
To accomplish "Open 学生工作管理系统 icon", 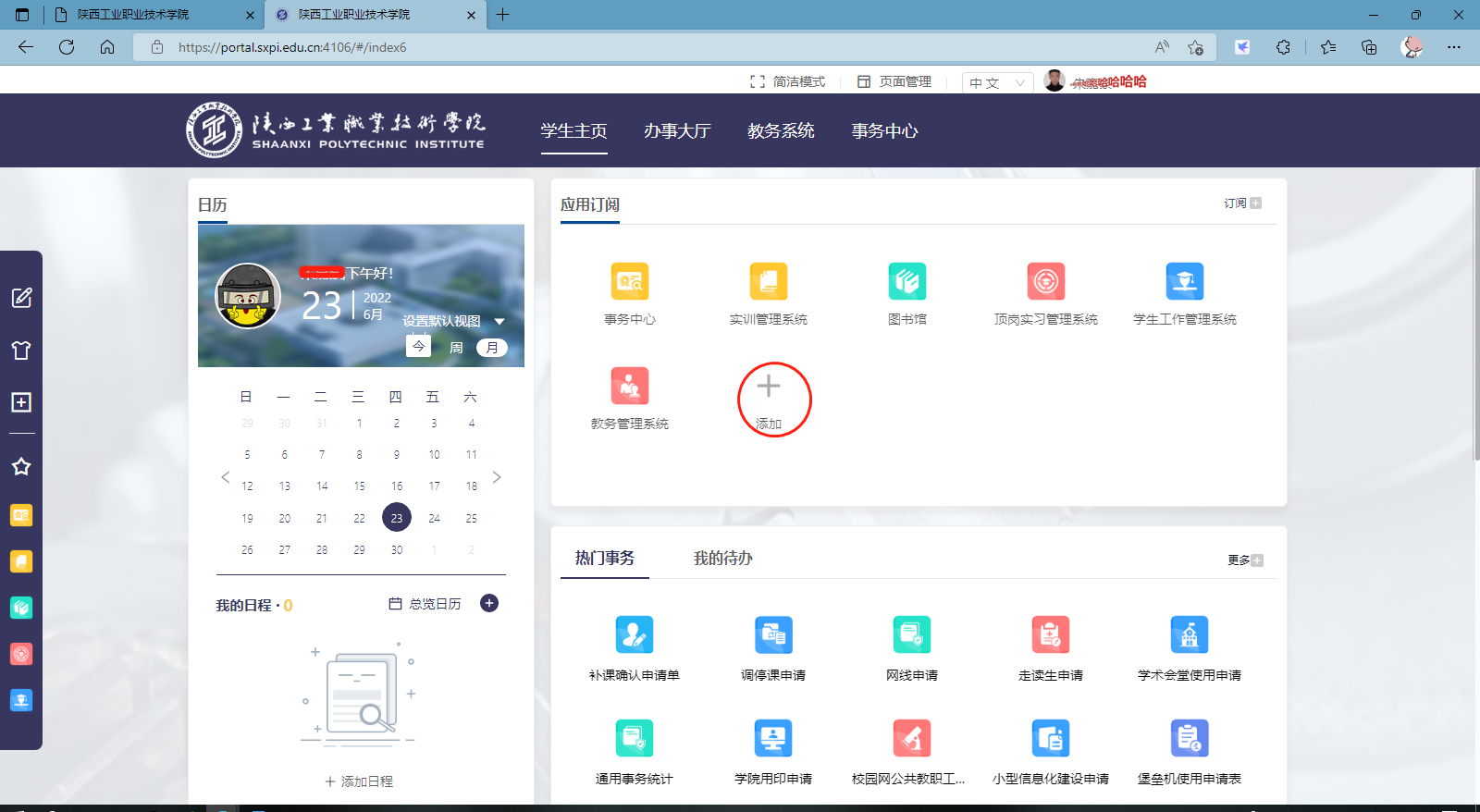I will coord(1184,282).
